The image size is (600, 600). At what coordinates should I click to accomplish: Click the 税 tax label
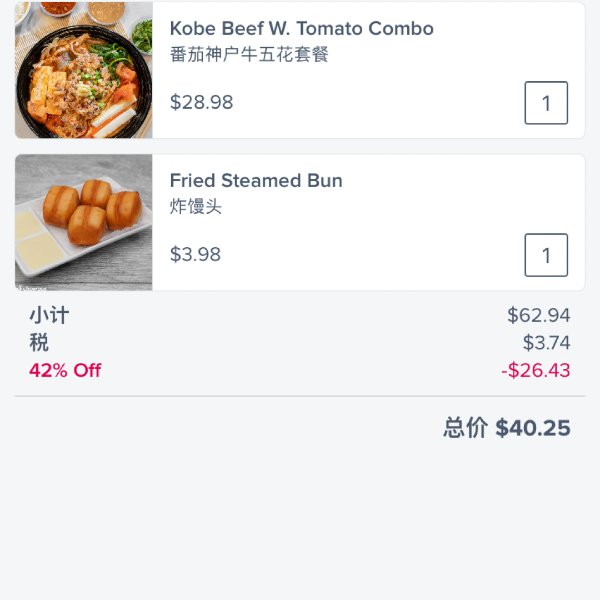point(39,342)
